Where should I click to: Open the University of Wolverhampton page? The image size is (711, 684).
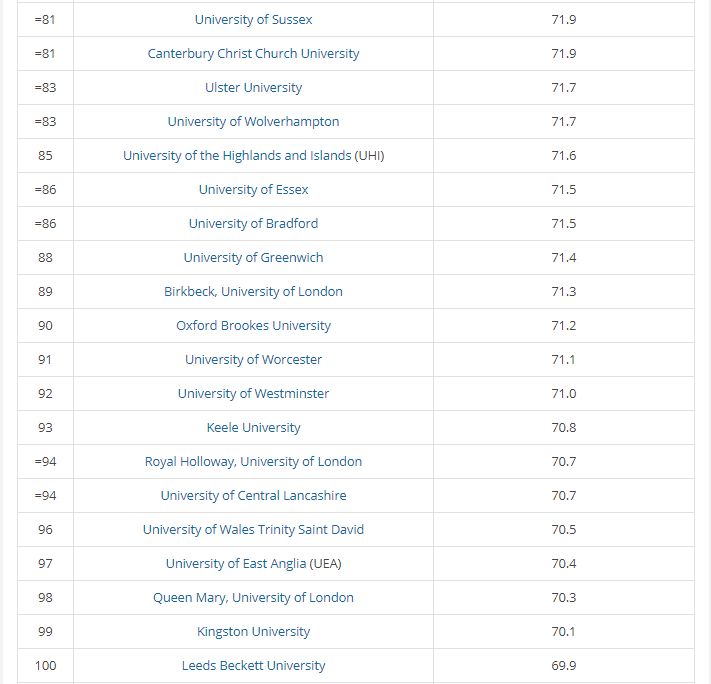click(253, 122)
